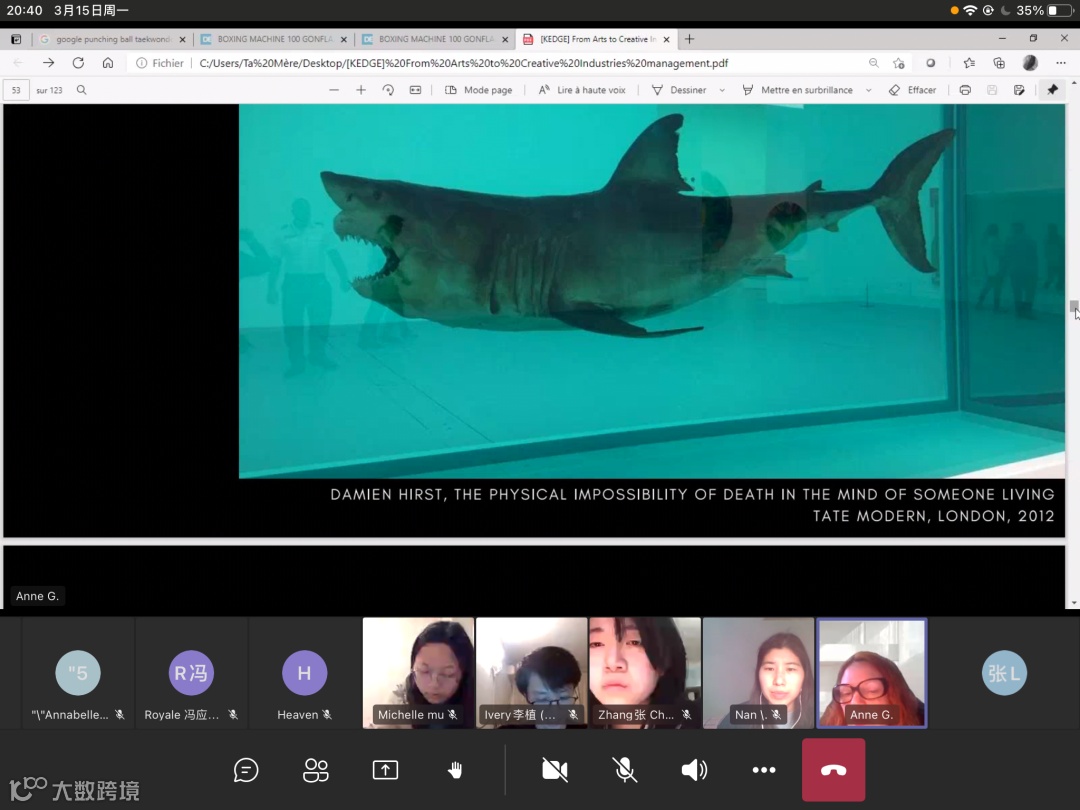
Task: Open Mode page view
Action: coord(479,90)
